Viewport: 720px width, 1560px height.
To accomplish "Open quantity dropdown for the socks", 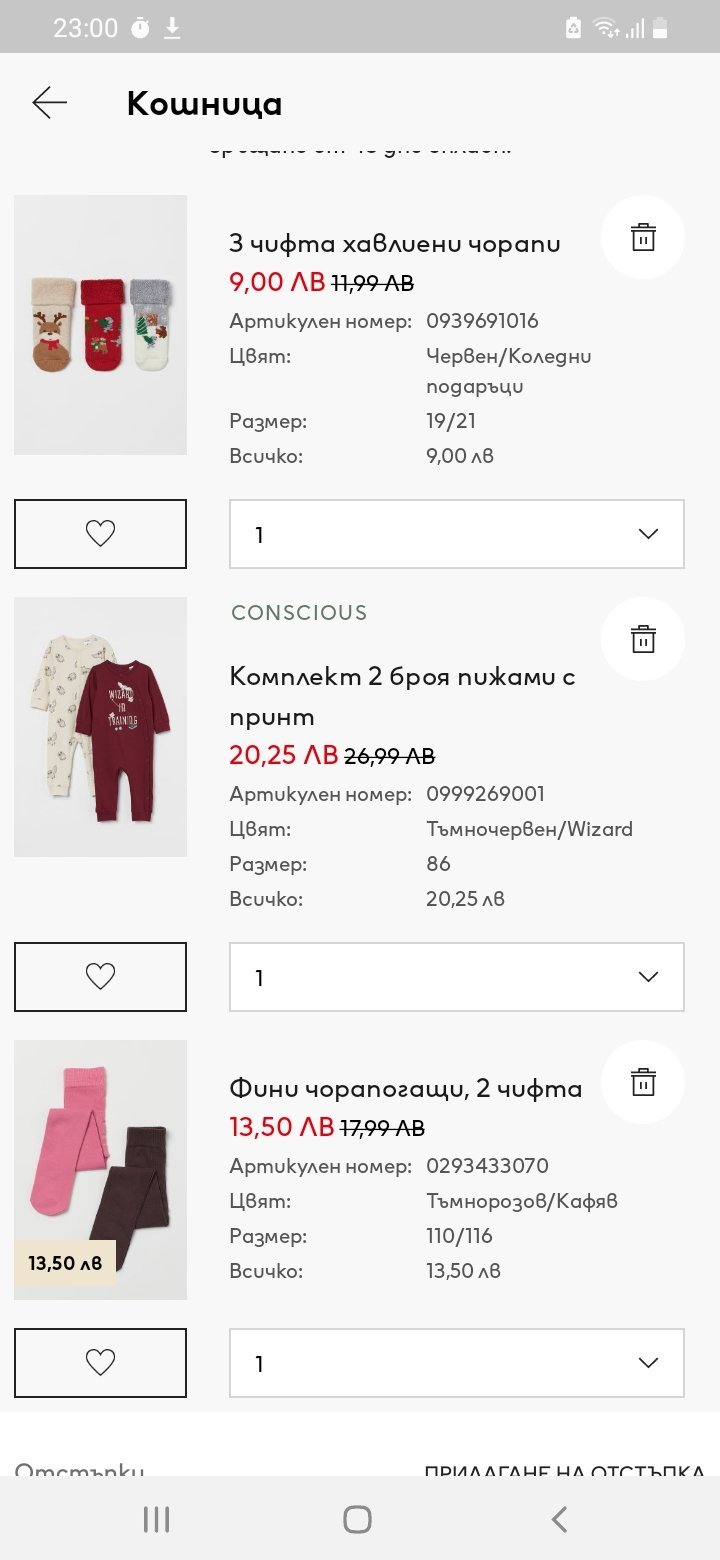I will pyautogui.click(x=457, y=534).
